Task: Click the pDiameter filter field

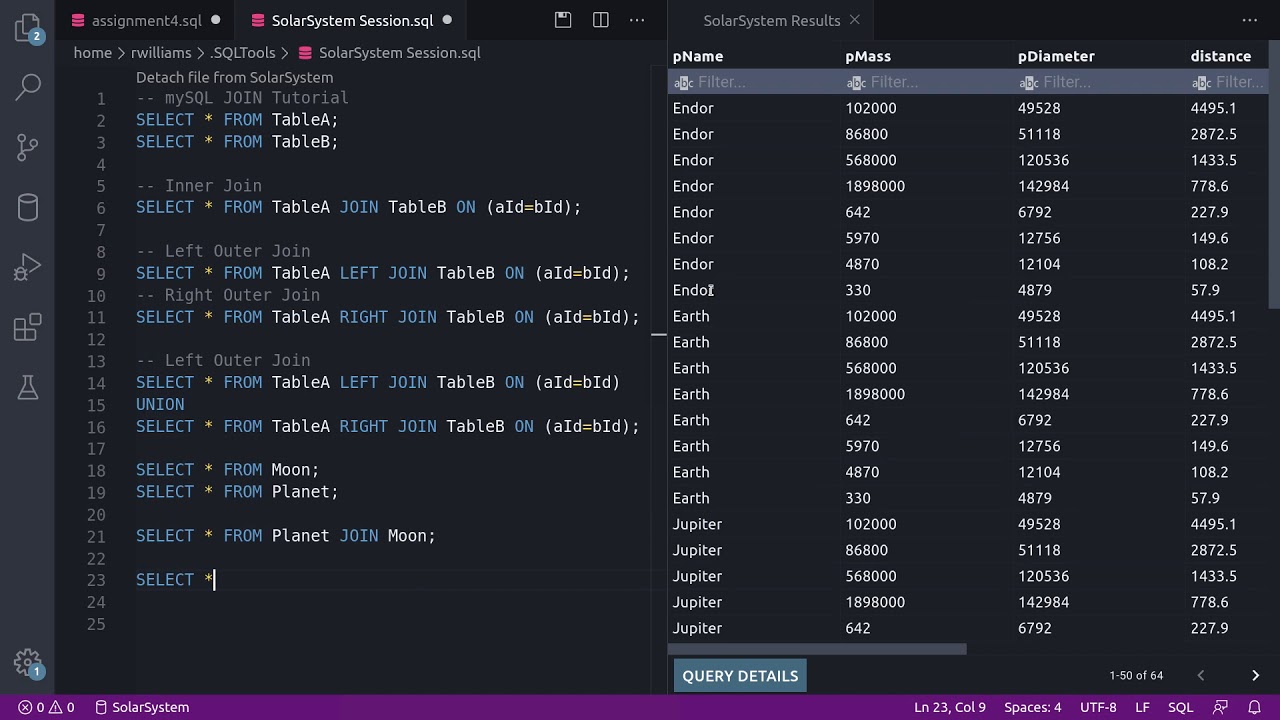Action: 1099,82
